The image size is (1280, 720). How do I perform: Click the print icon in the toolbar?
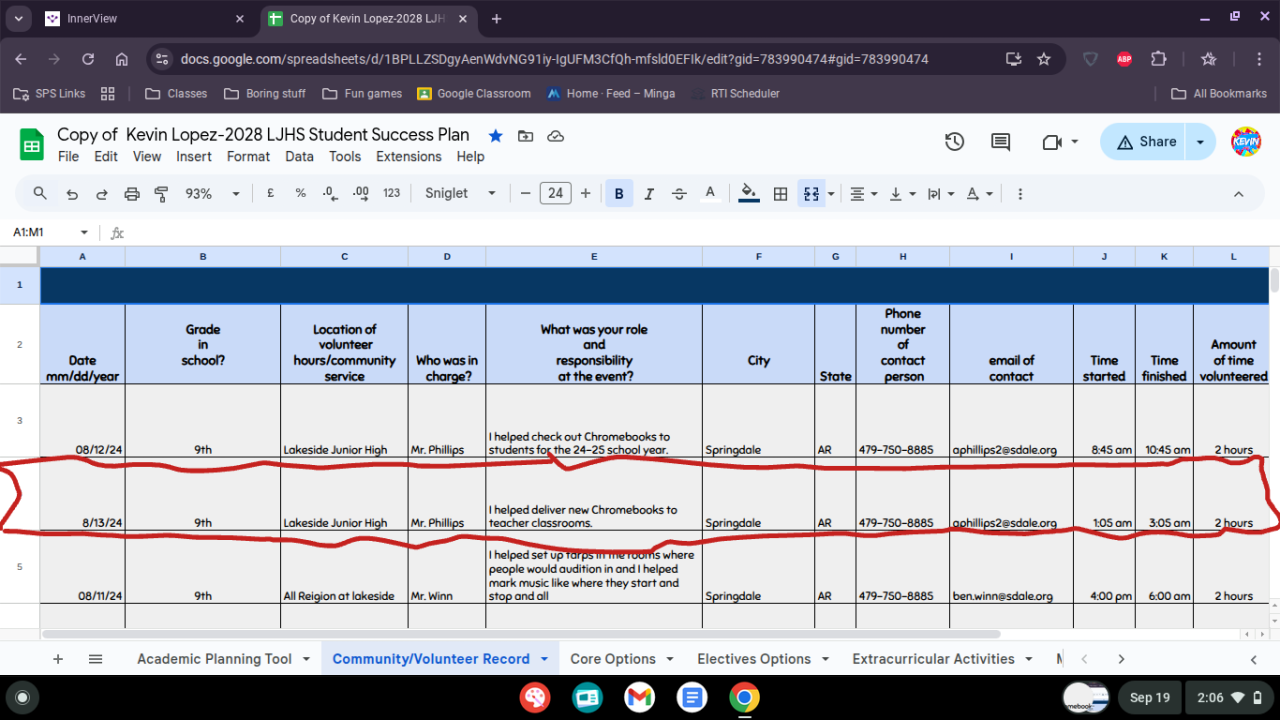131,194
